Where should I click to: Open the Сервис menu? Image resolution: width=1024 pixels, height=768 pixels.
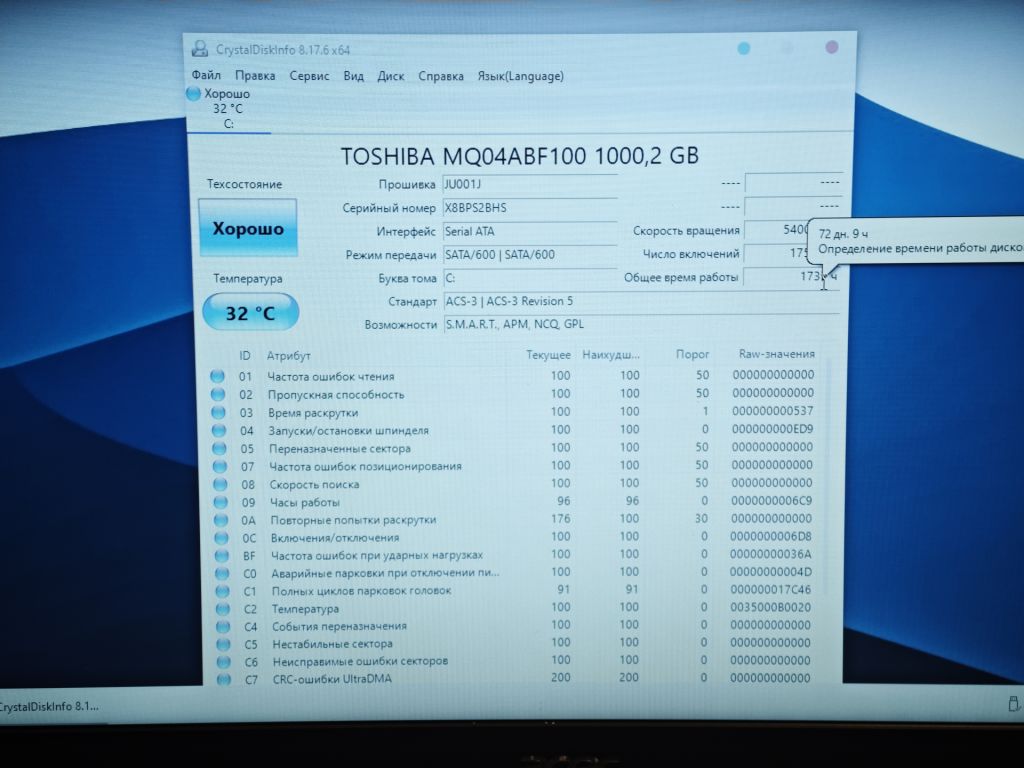point(309,76)
